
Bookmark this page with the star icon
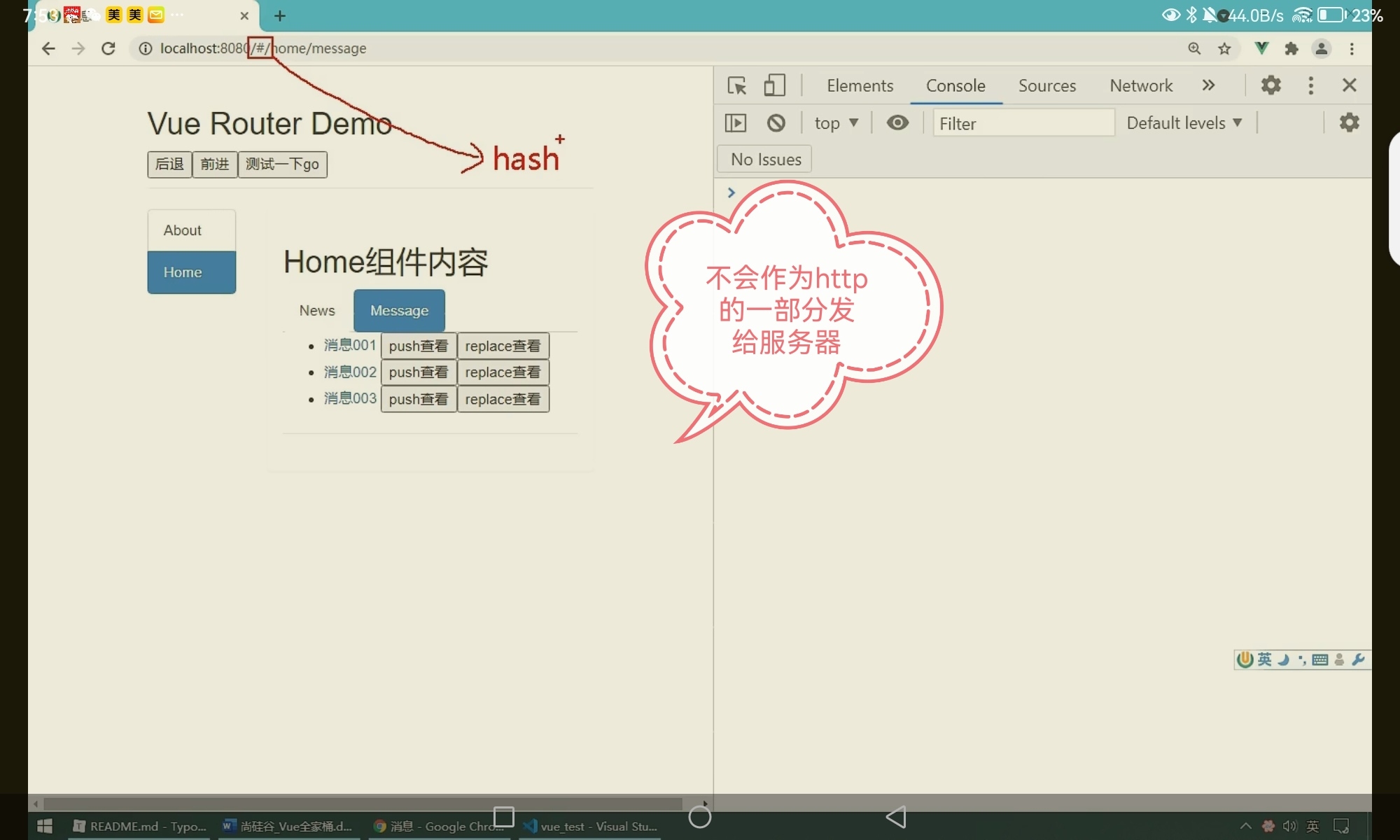tap(1224, 48)
